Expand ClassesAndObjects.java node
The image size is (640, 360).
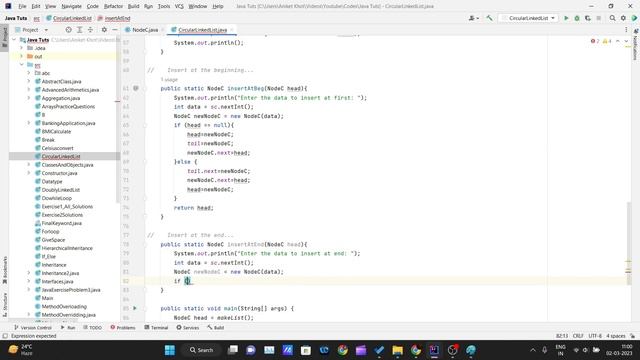click(29, 164)
